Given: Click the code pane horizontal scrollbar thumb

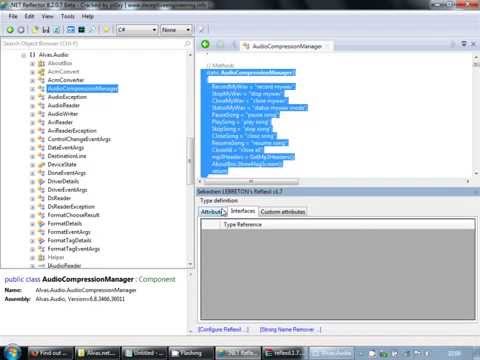Looking at the screenshot, I should (x=251, y=181).
